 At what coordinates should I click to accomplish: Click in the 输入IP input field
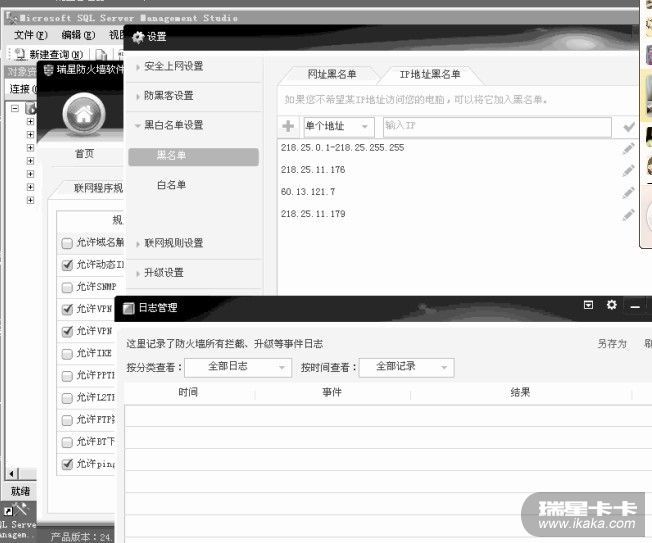tap(497, 126)
